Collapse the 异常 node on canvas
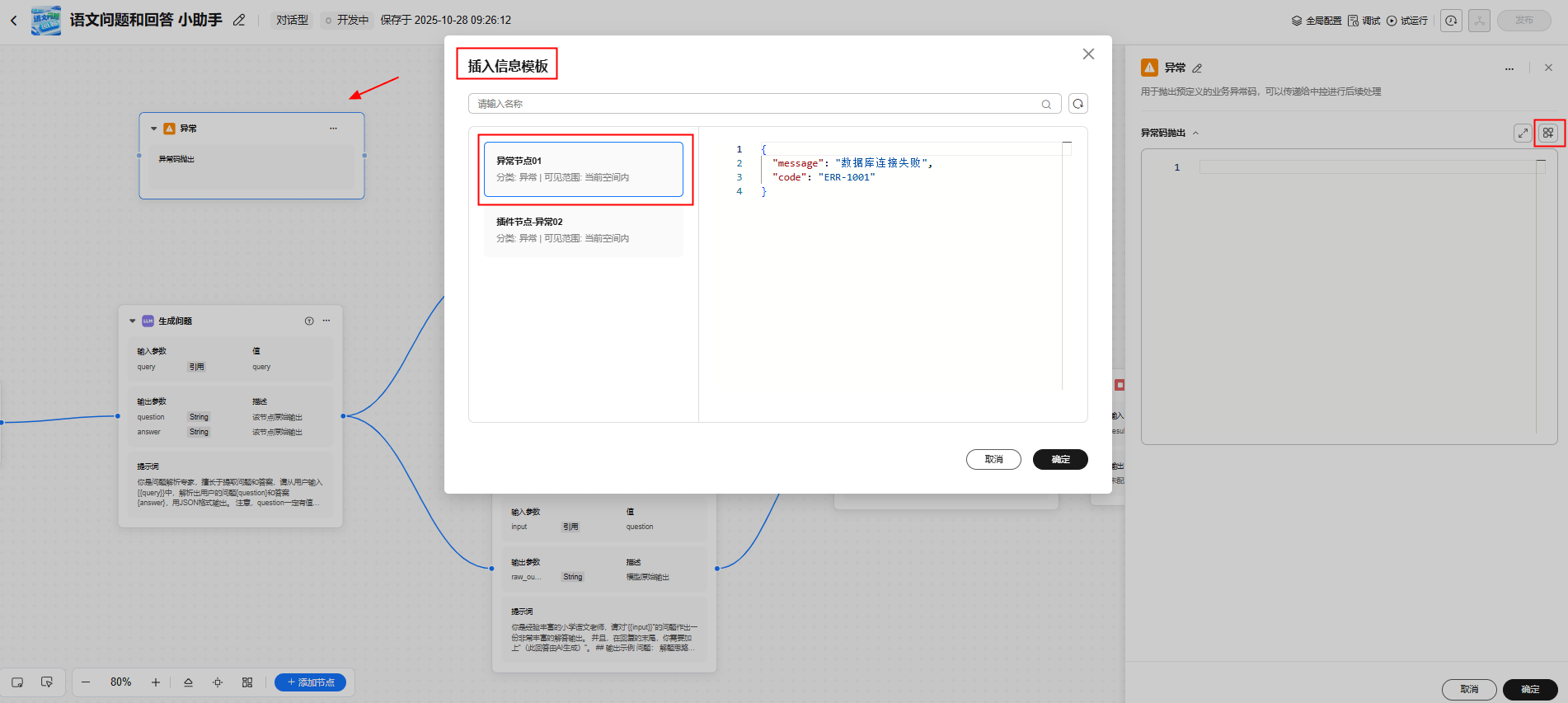 tap(154, 129)
